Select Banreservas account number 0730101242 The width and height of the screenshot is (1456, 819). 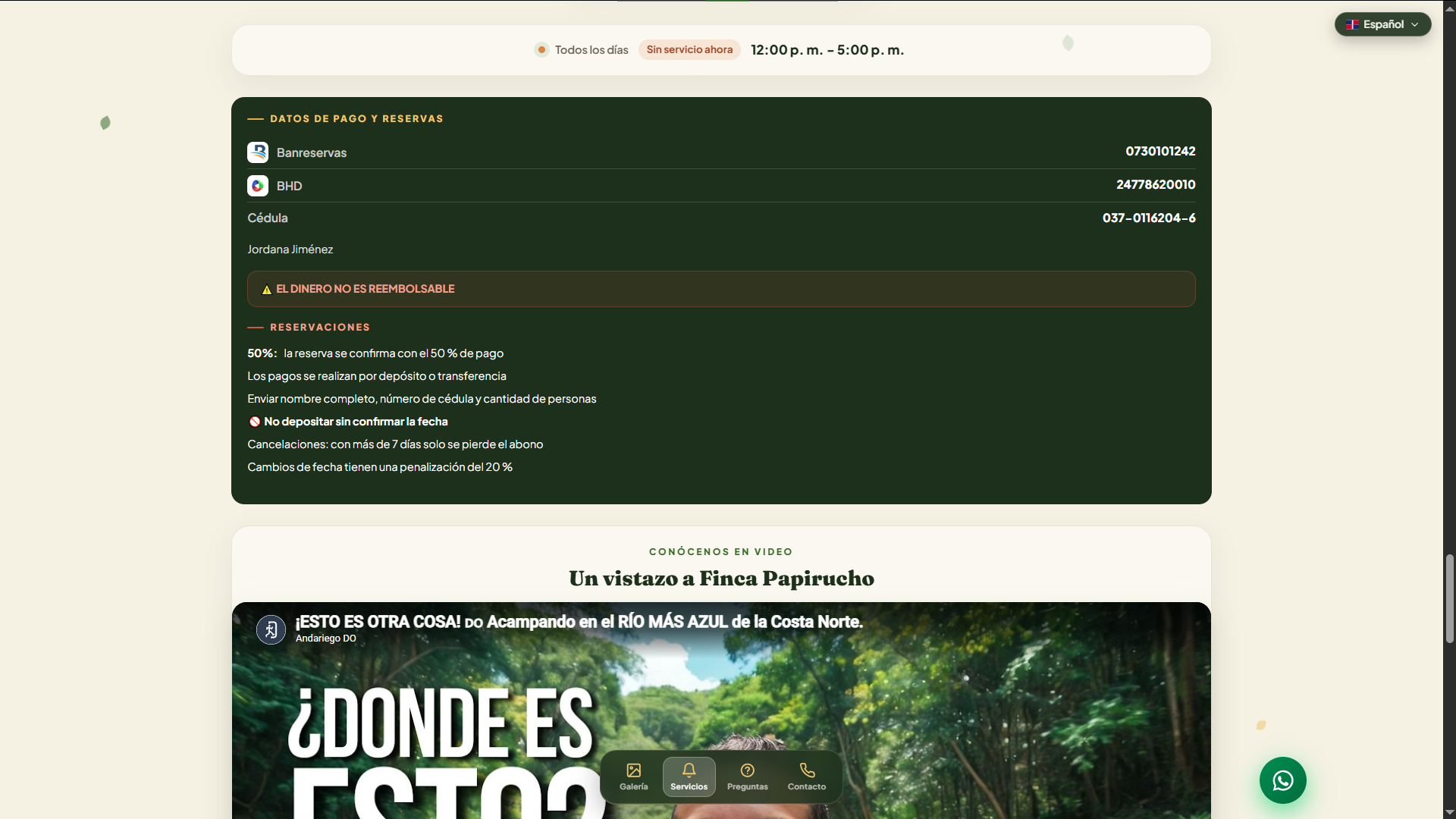coord(1160,151)
